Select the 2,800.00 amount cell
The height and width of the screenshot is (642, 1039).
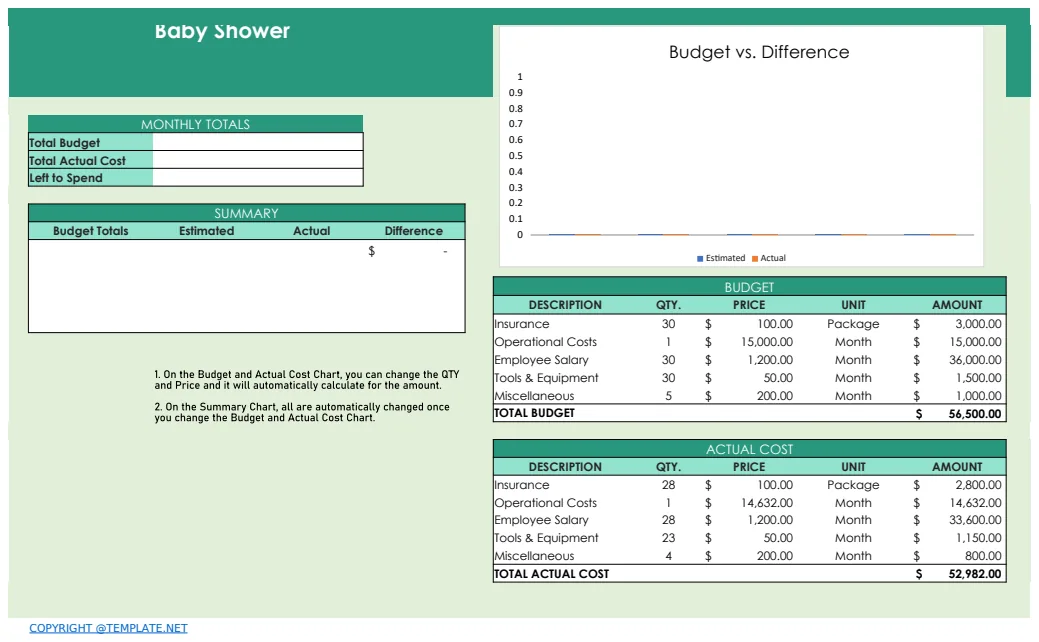(978, 485)
